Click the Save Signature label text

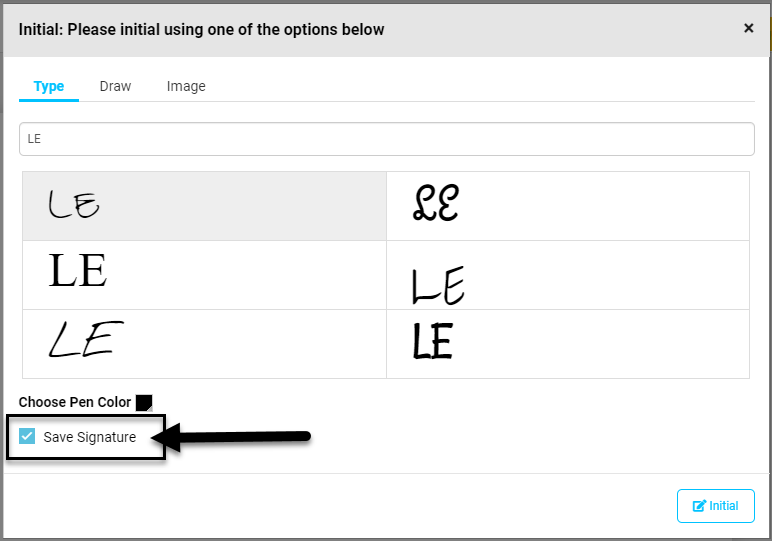coord(90,437)
